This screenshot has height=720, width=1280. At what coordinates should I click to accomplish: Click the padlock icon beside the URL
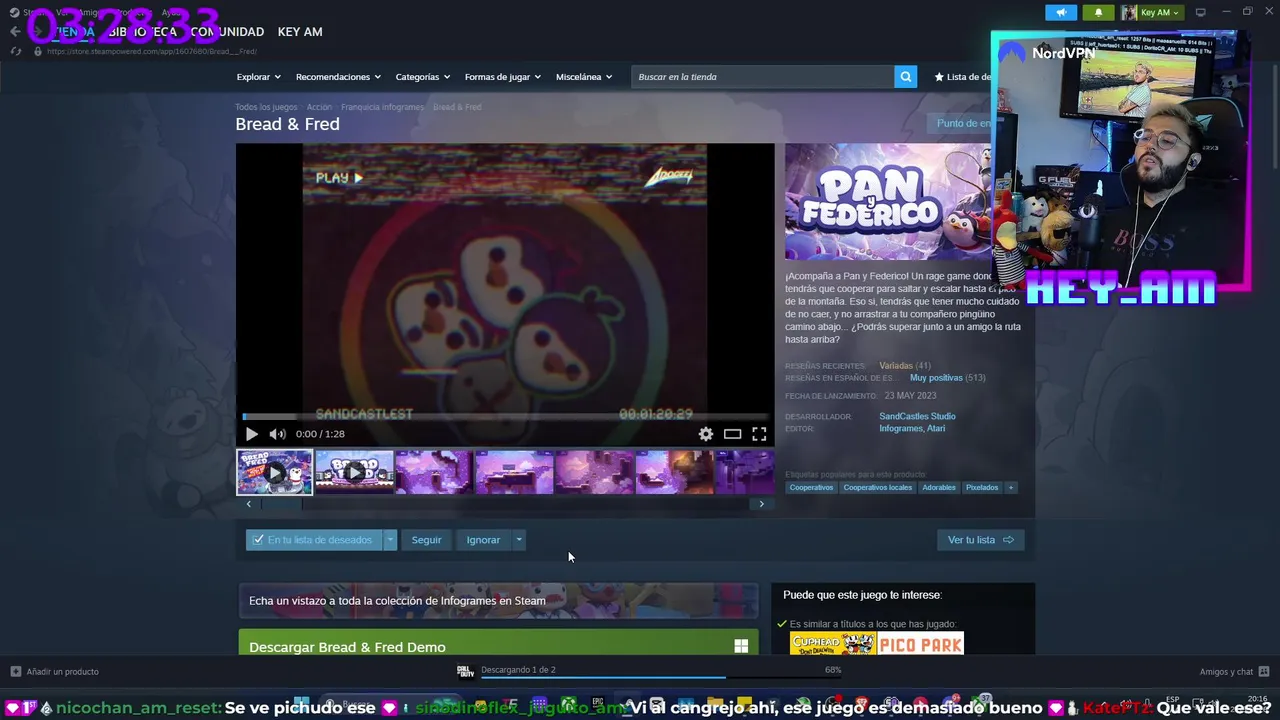pos(38,51)
